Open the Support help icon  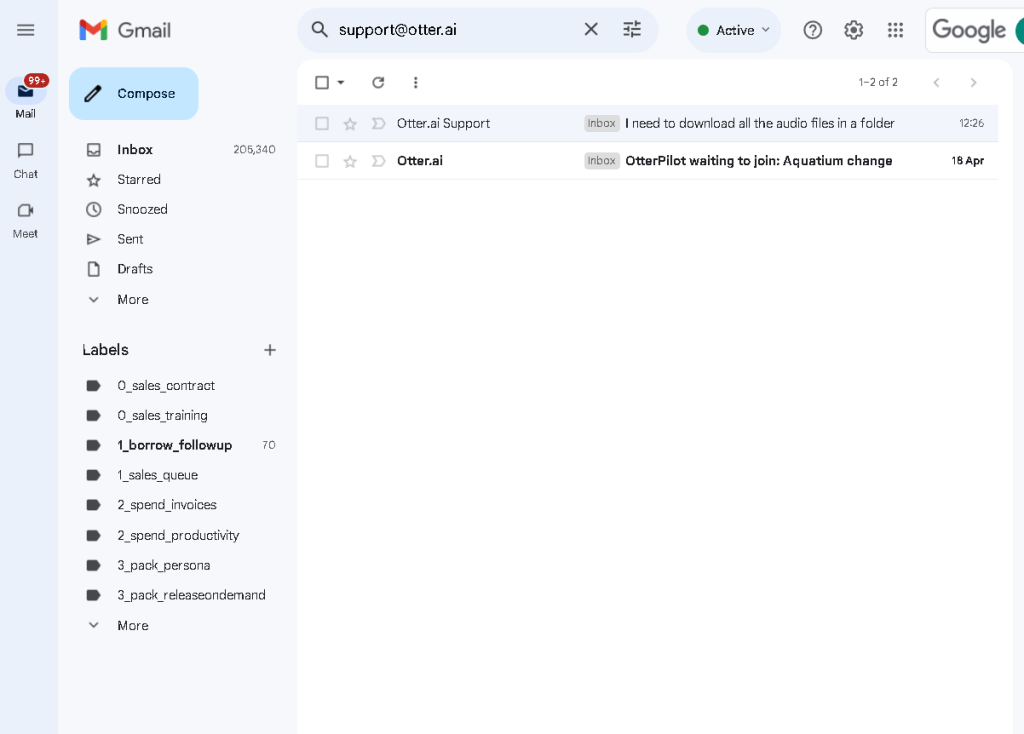pos(812,30)
